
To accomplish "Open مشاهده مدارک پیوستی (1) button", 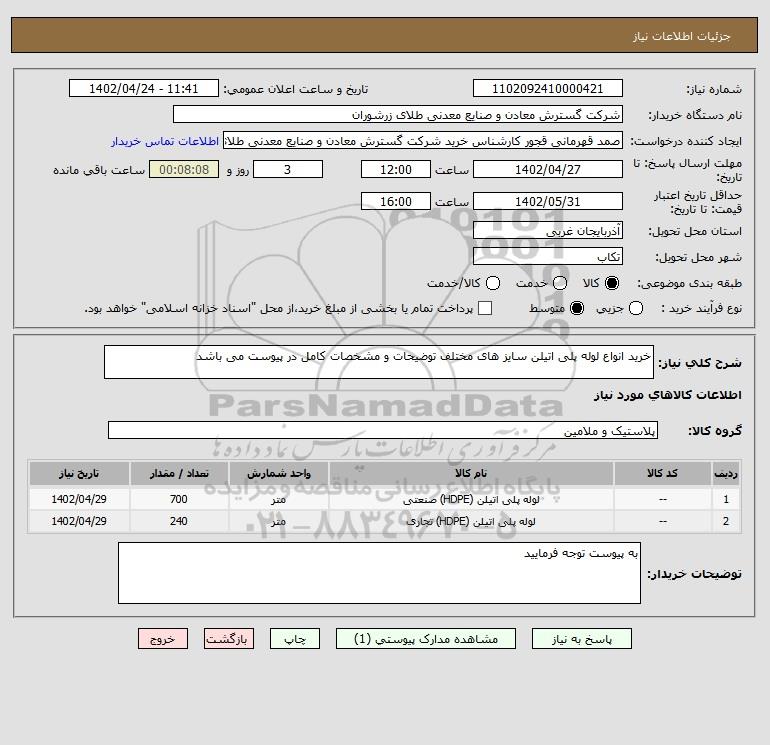I will [x=426, y=639].
